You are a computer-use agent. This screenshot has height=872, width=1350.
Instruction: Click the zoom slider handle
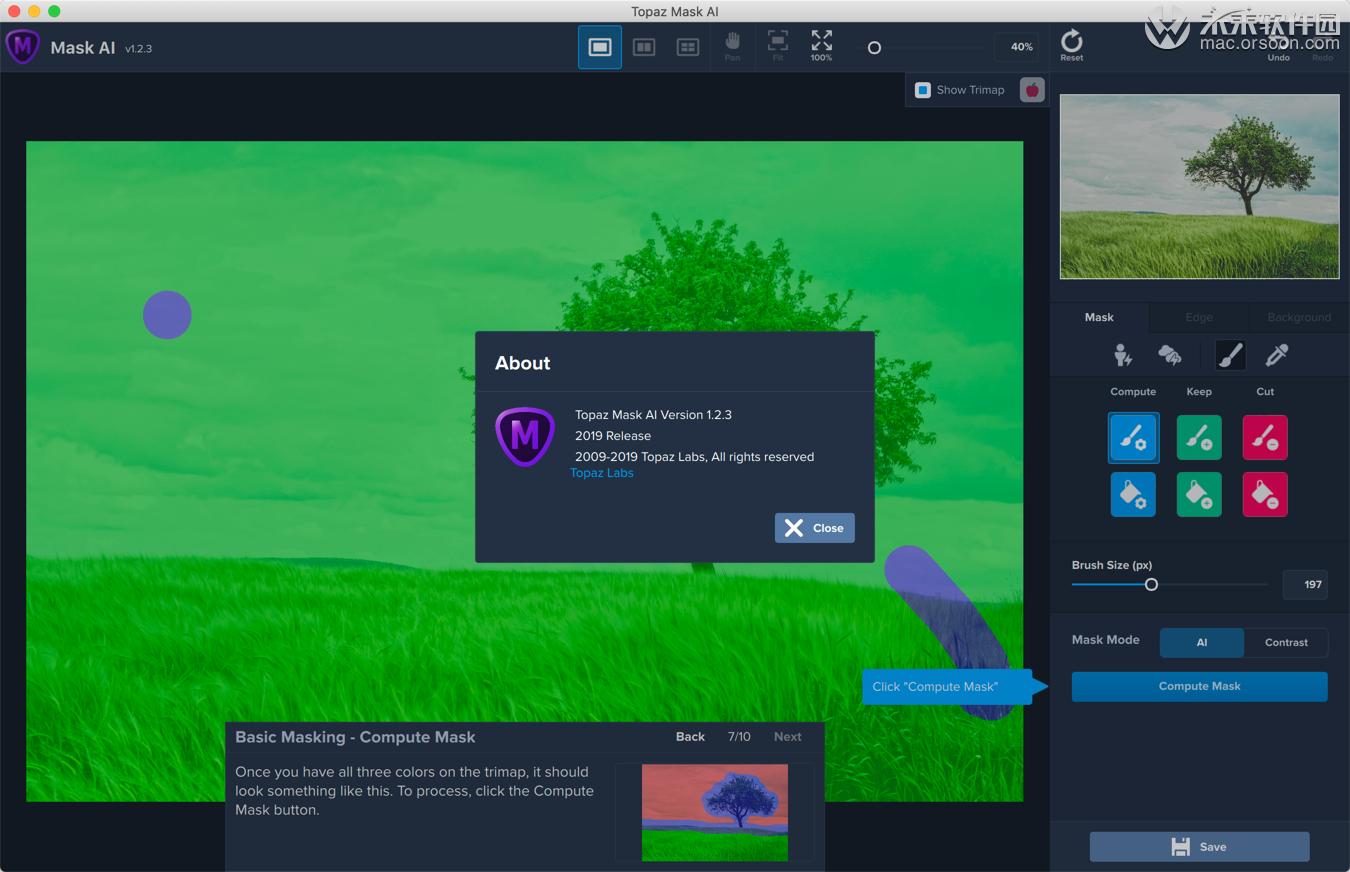point(874,47)
